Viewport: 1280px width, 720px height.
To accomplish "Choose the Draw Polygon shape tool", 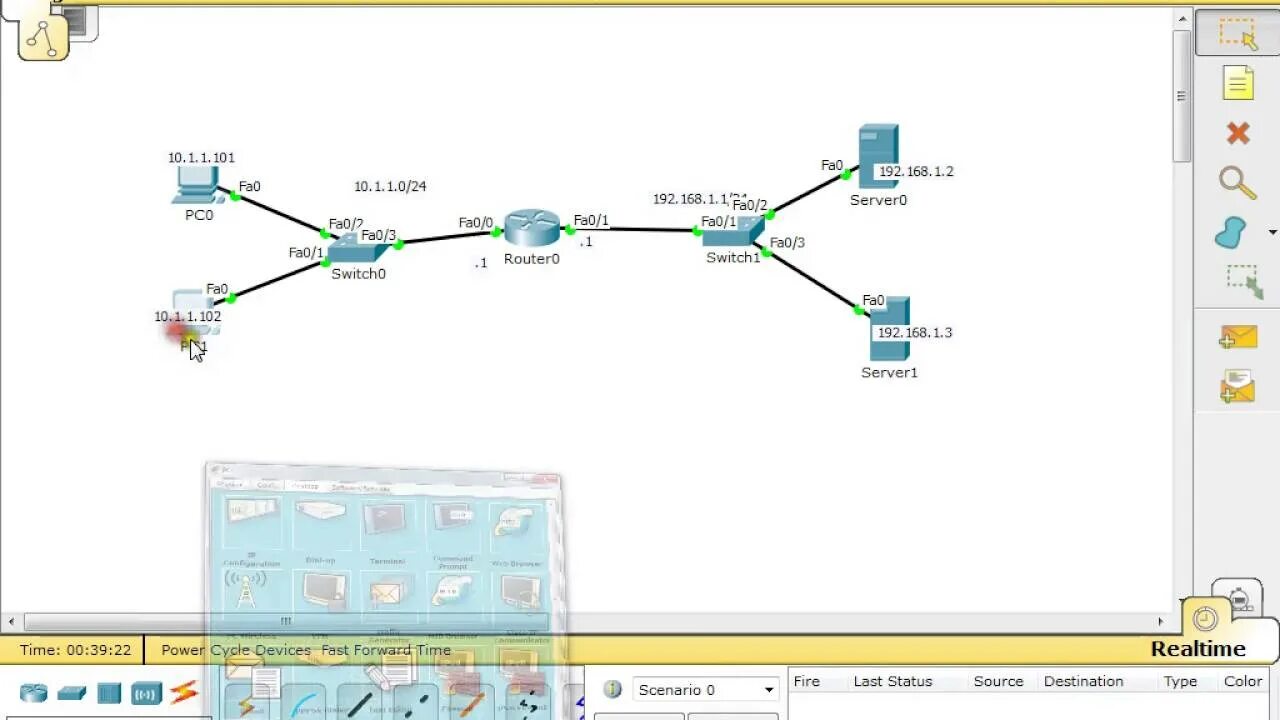I will click(1232, 232).
